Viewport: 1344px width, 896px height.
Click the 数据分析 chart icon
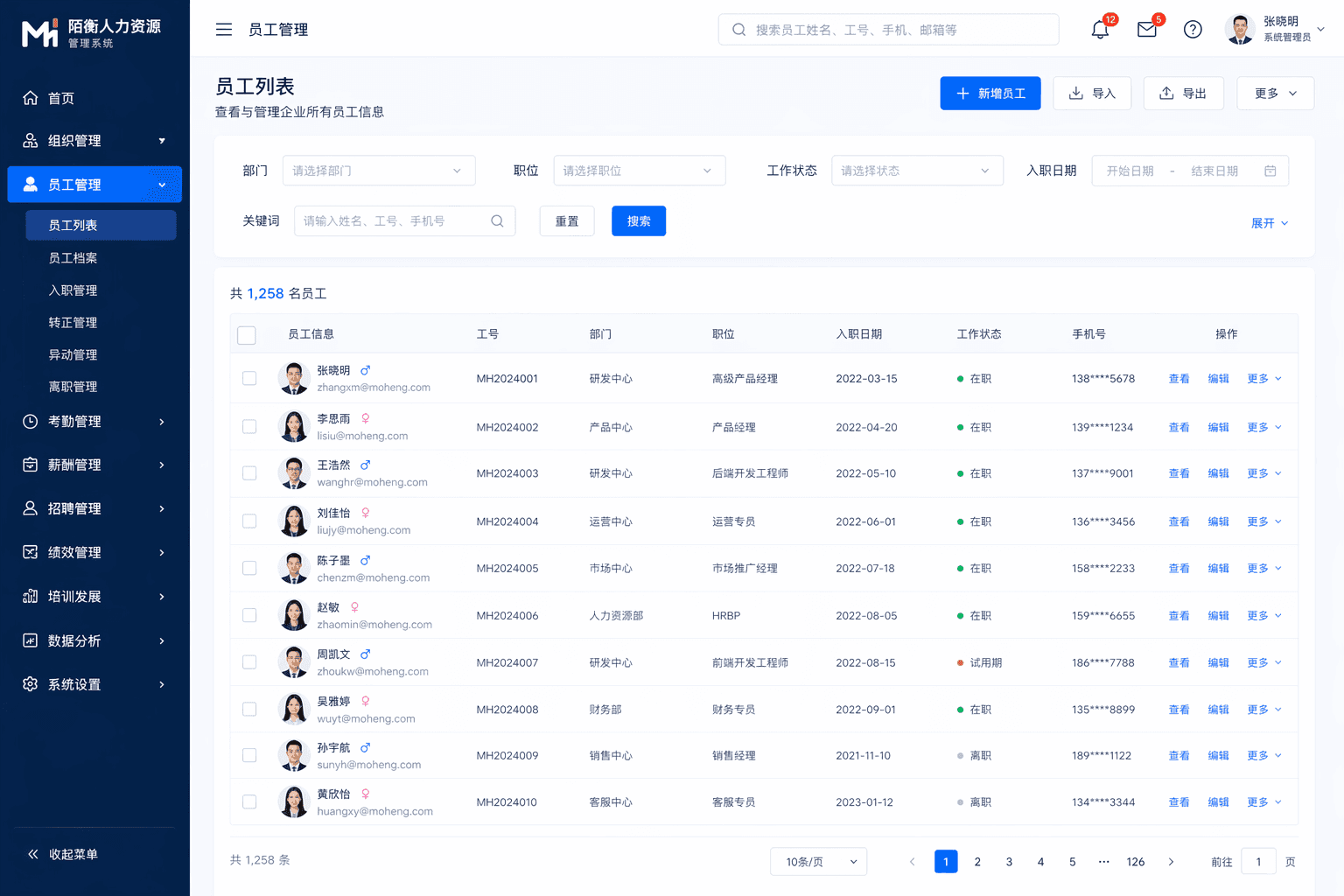pyautogui.click(x=31, y=640)
